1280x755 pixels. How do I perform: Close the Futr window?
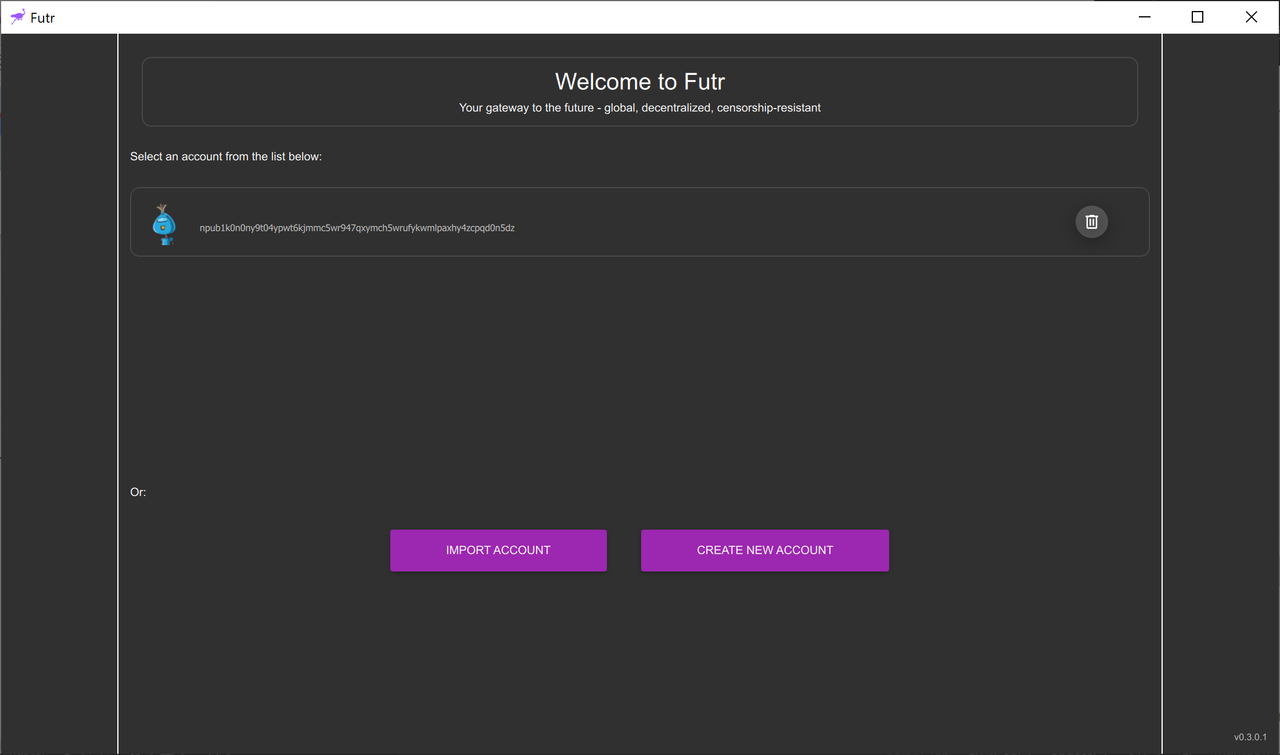[x=1252, y=17]
